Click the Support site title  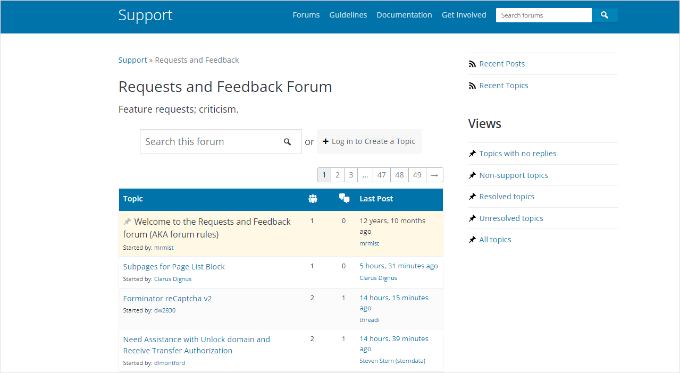pos(145,15)
